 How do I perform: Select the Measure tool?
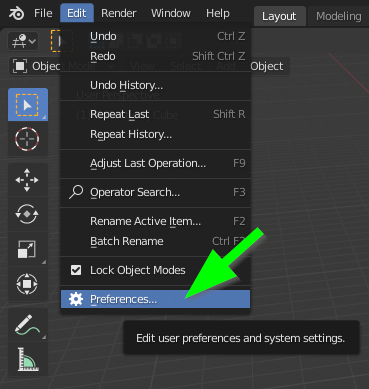click(27, 359)
